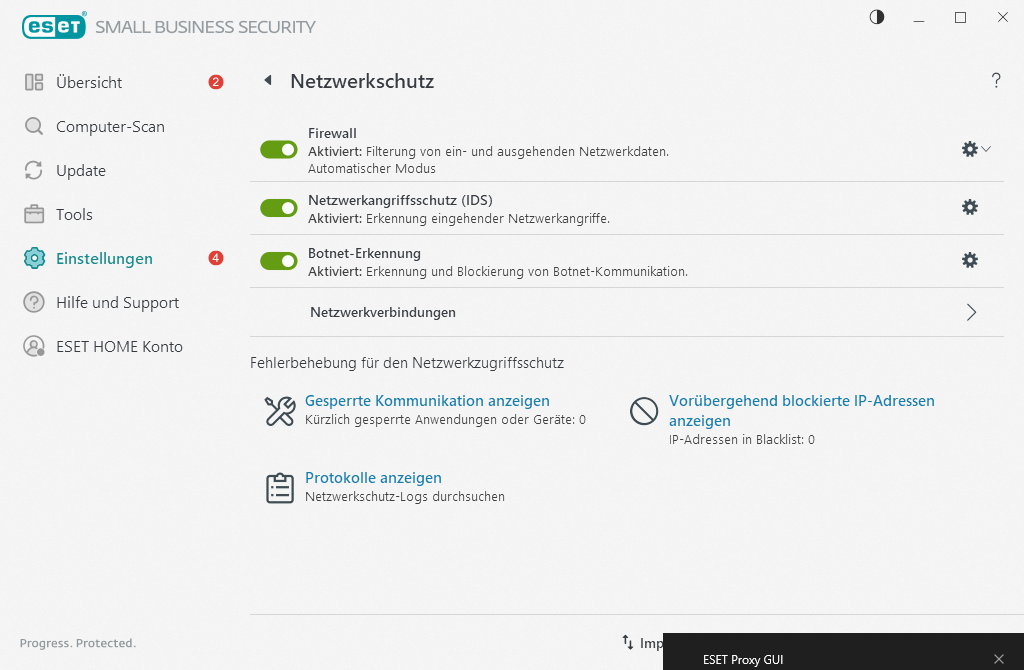Screen dimensions: 1024x670
Task: Open Netzwerkangriffsschutz (IDS) gear settings
Action: point(968,207)
